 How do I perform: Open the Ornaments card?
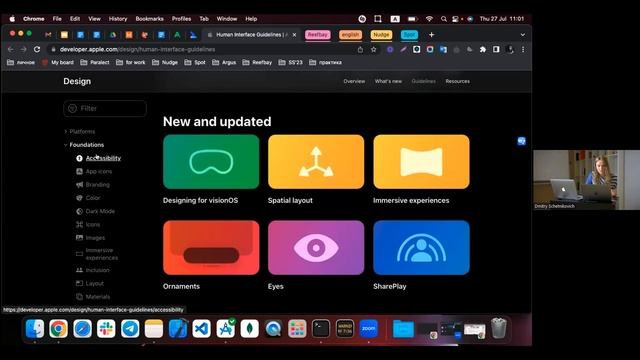click(211, 248)
